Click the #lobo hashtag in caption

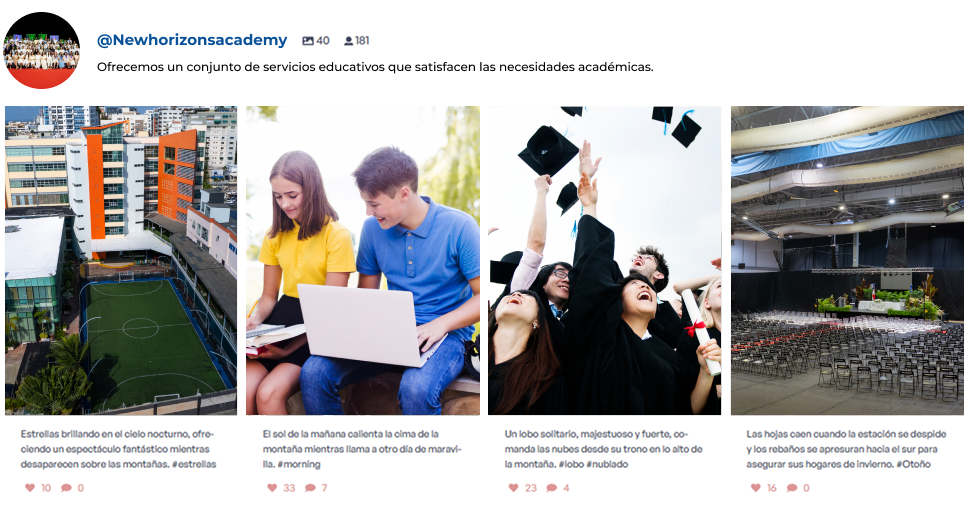point(571,464)
